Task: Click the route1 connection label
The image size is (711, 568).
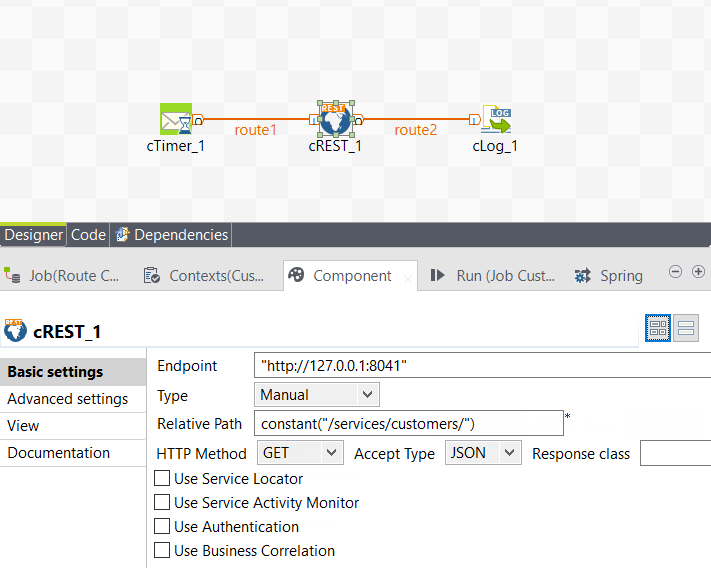Action: pos(256,130)
